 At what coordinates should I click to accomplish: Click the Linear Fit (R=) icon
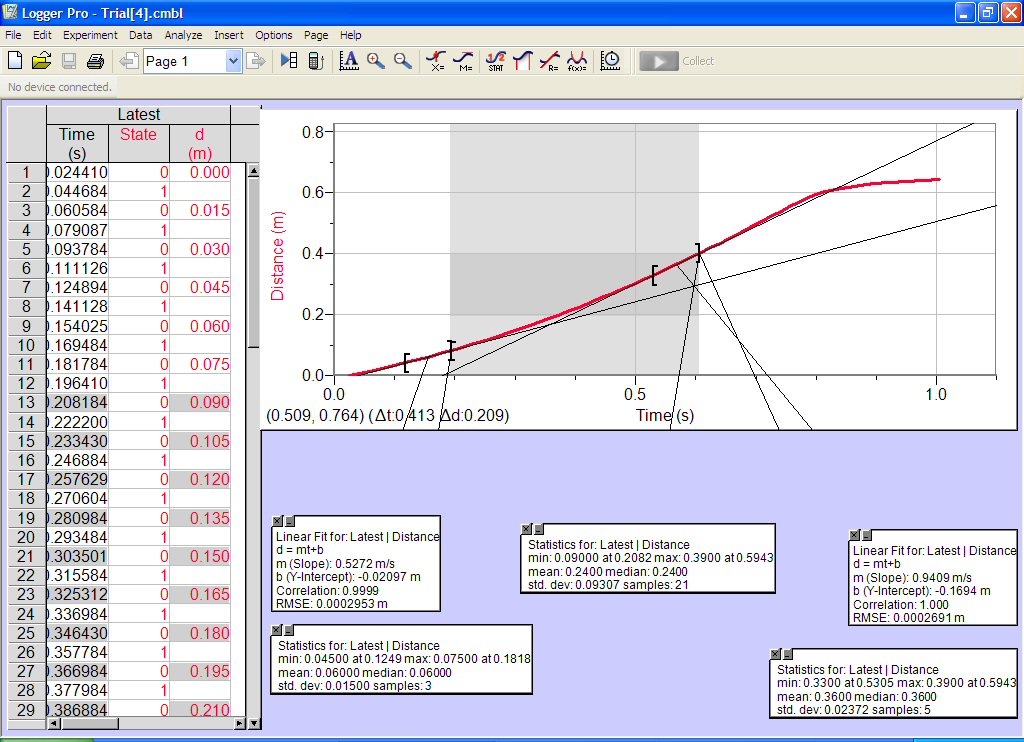pyautogui.click(x=549, y=61)
